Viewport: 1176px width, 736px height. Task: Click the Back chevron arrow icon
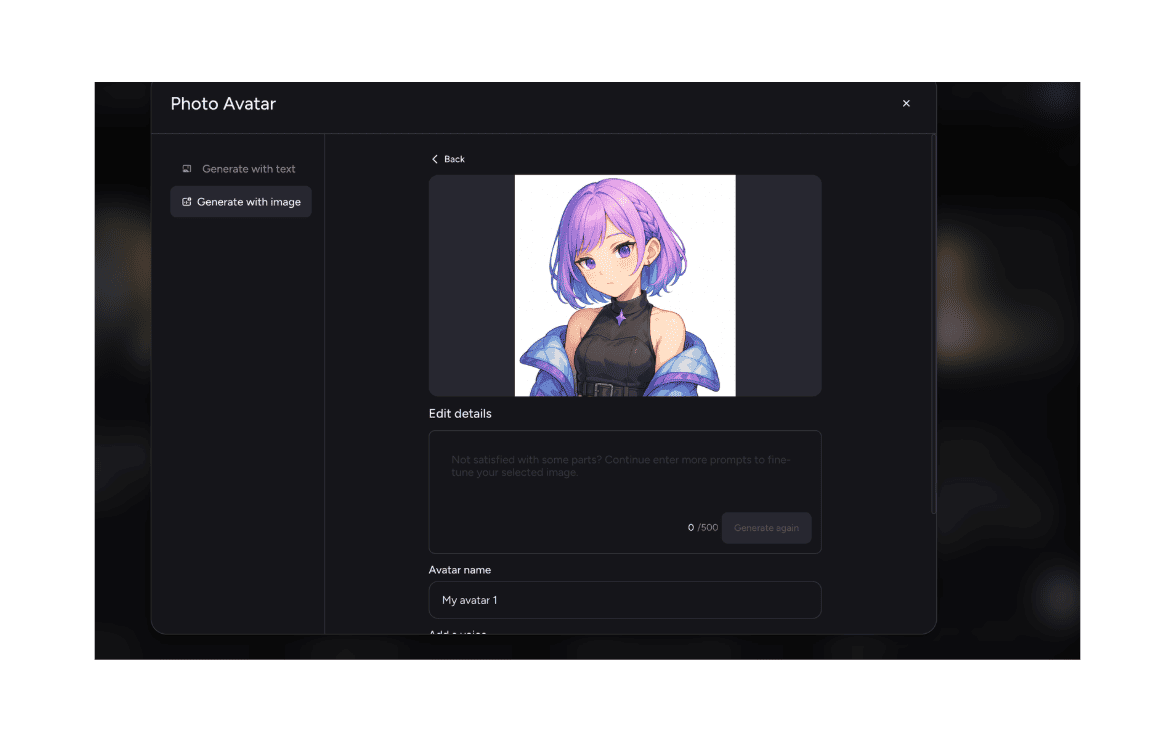point(435,159)
